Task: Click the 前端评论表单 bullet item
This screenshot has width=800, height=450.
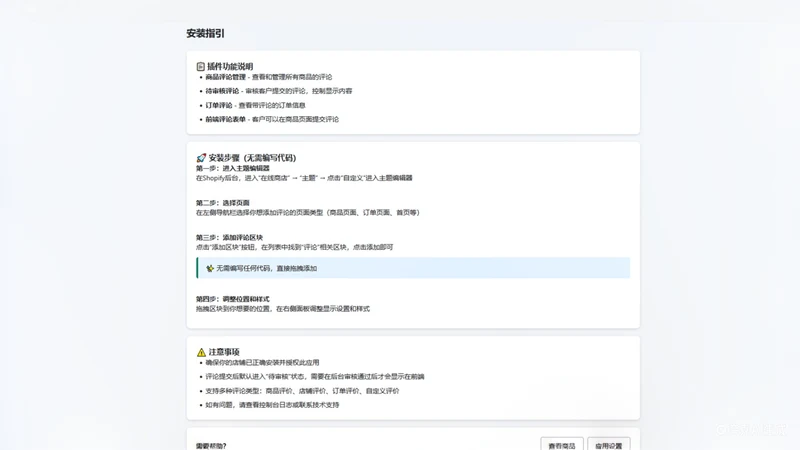Action: tap(272, 119)
